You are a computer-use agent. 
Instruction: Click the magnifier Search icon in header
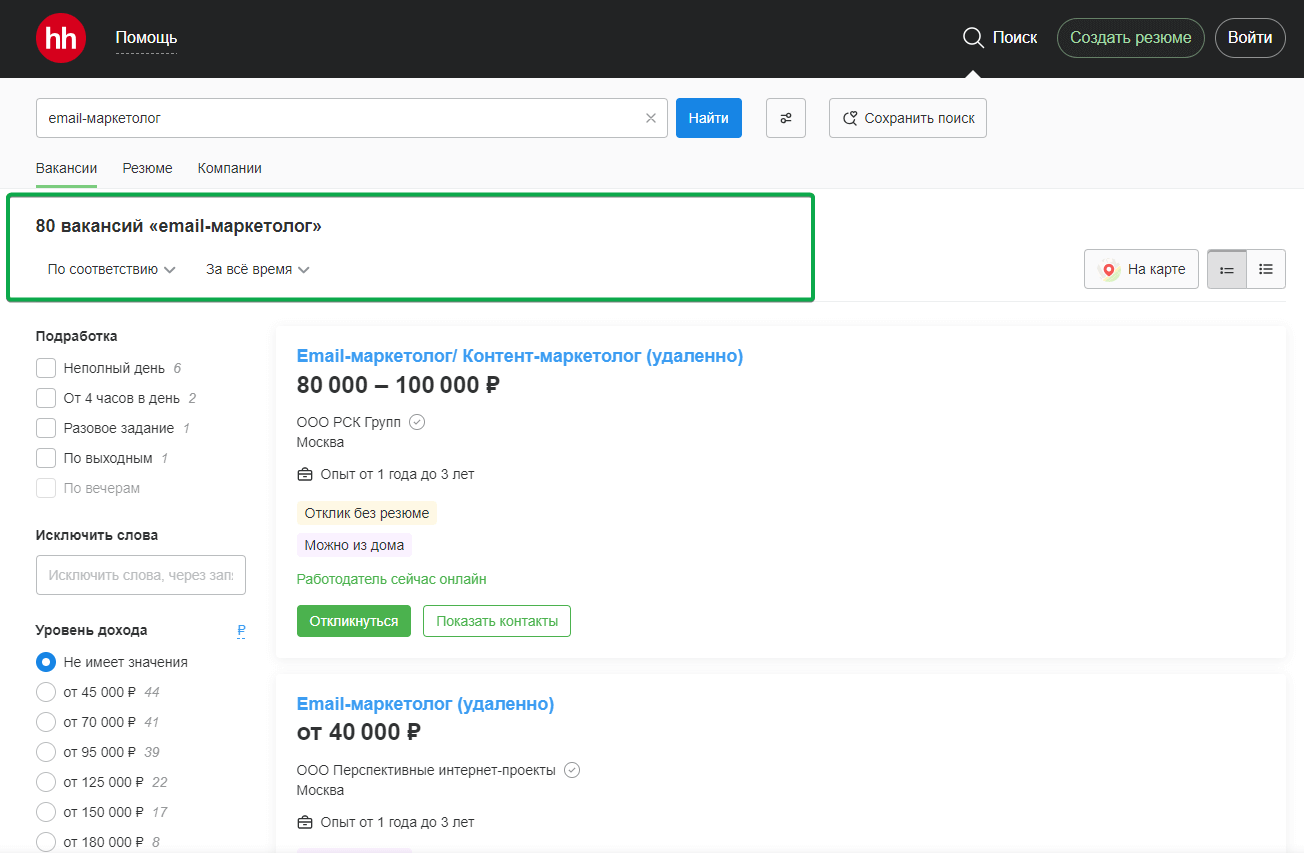tap(973, 38)
